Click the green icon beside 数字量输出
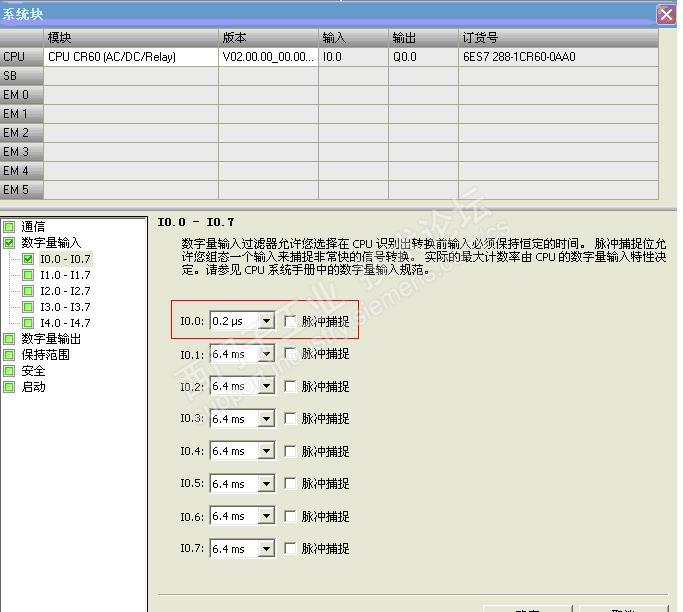683x612 pixels. (x=9, y=339)
